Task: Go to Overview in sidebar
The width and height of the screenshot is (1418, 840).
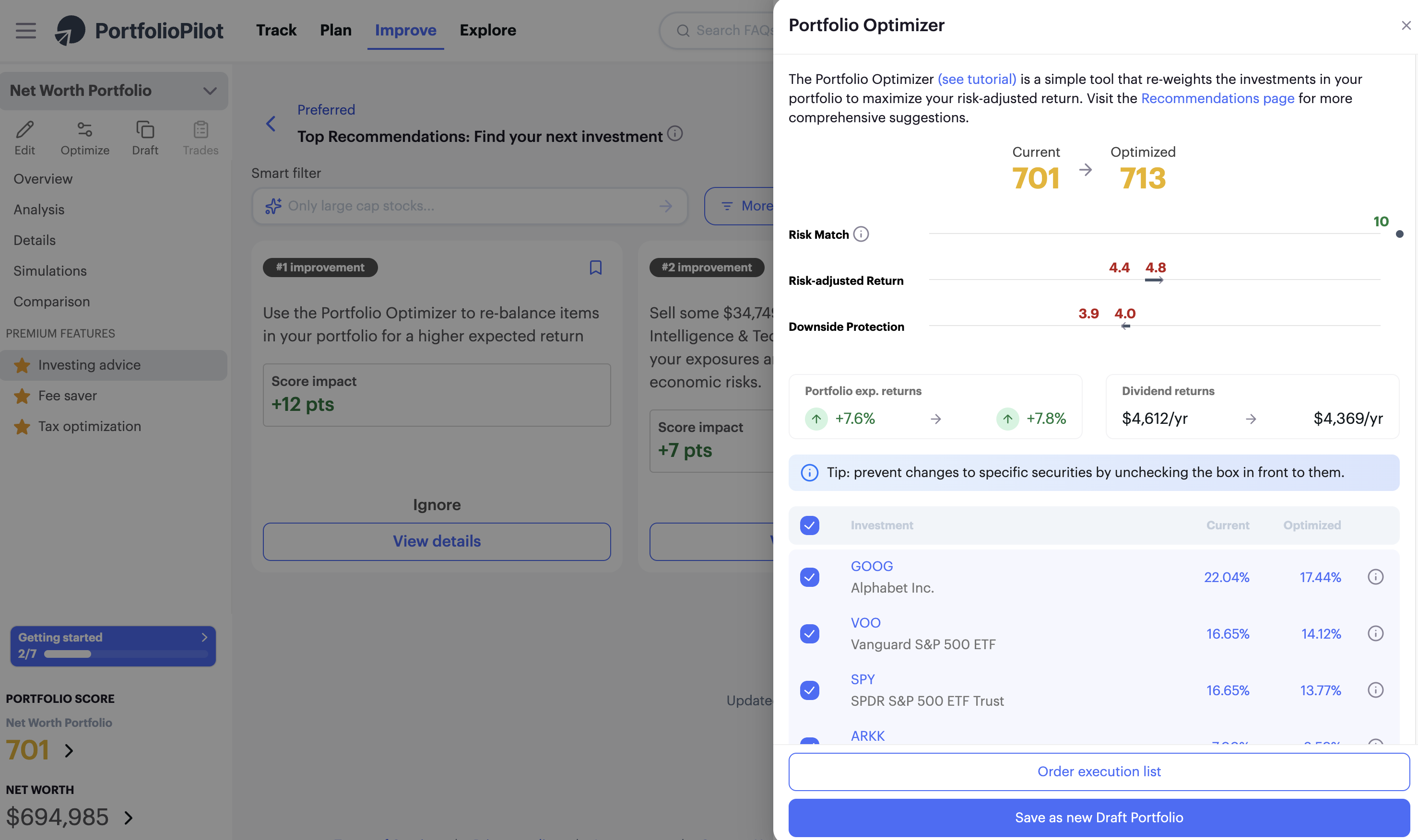Action: tap(43, 179)
